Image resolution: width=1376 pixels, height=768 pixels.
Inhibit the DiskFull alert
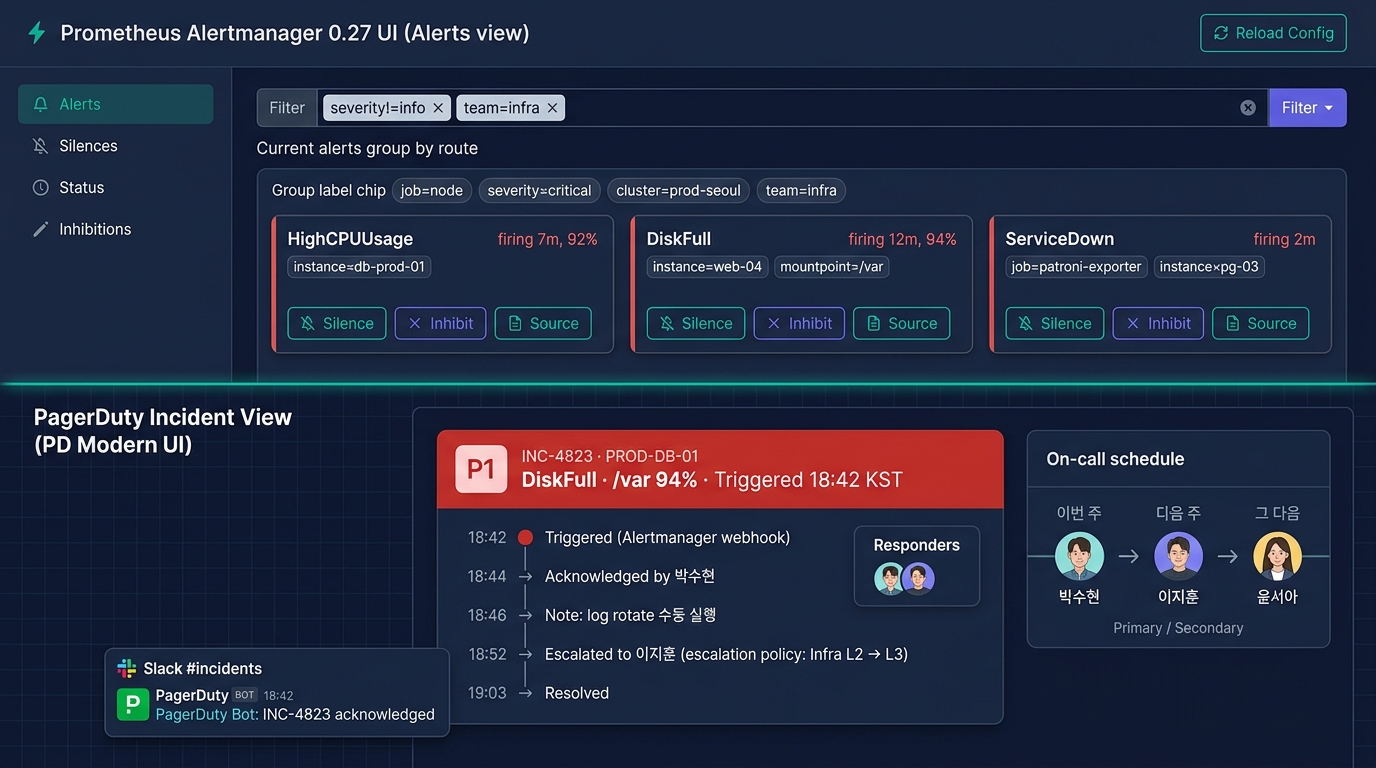point(799,323)
